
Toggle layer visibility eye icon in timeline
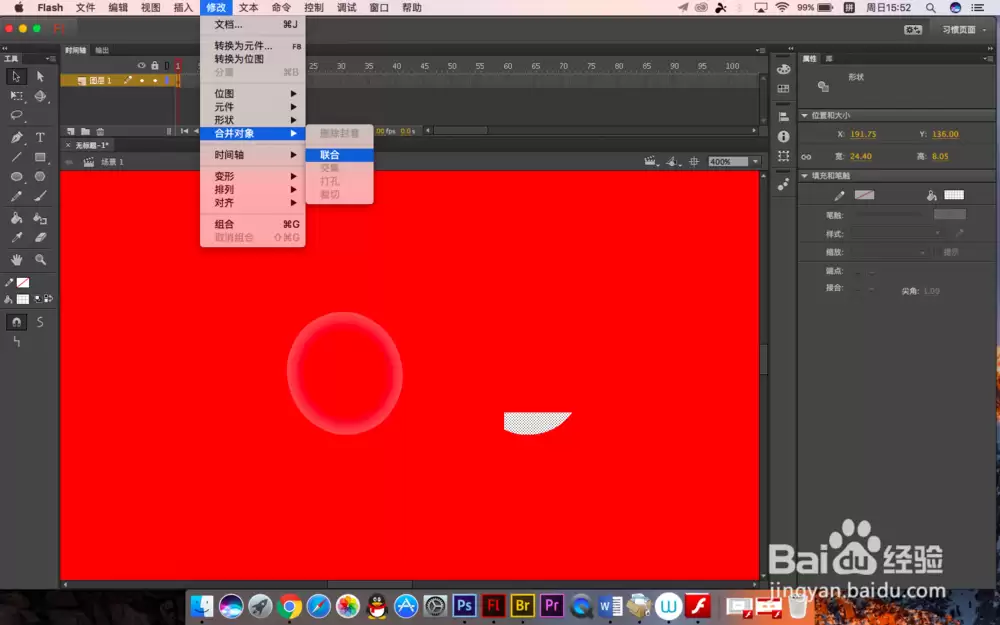coord(142,65)
